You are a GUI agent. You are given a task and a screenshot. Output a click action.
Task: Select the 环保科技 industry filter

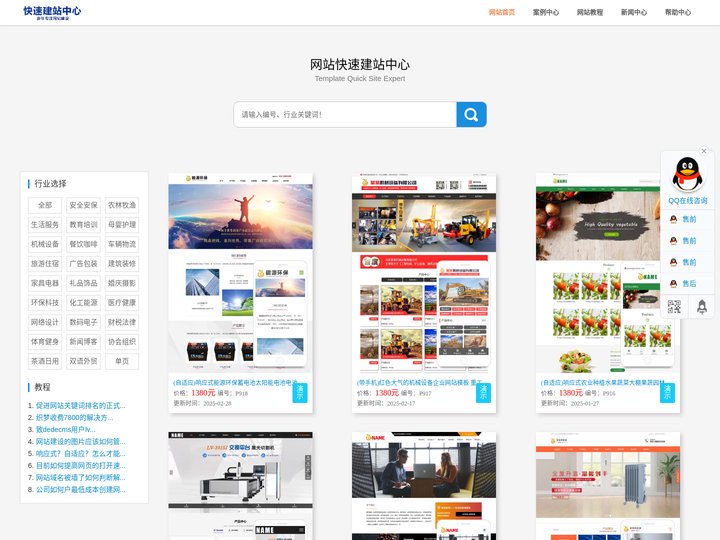click(x=45, y=303)
